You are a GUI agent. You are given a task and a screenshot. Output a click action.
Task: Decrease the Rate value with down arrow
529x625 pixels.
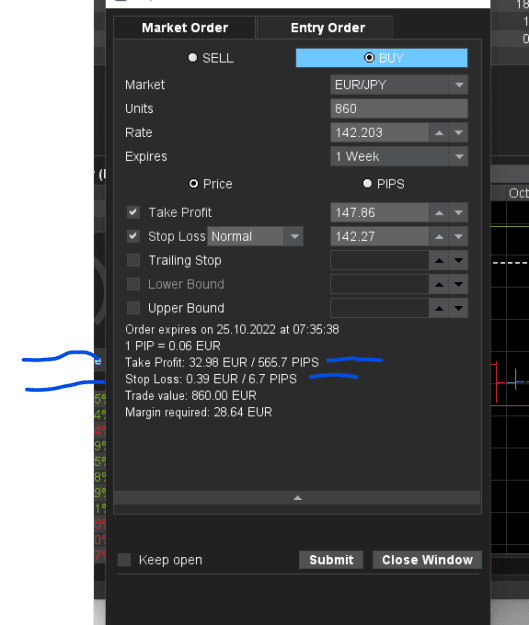[x=458, y=133]
